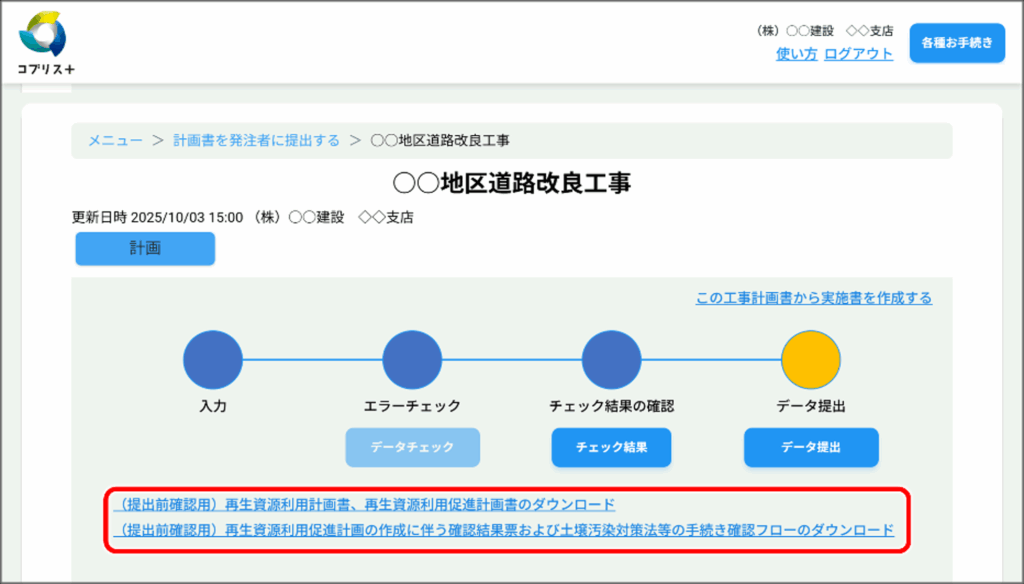Click the ログアウト link
The image size is (1024, 584).
point(858,54)
